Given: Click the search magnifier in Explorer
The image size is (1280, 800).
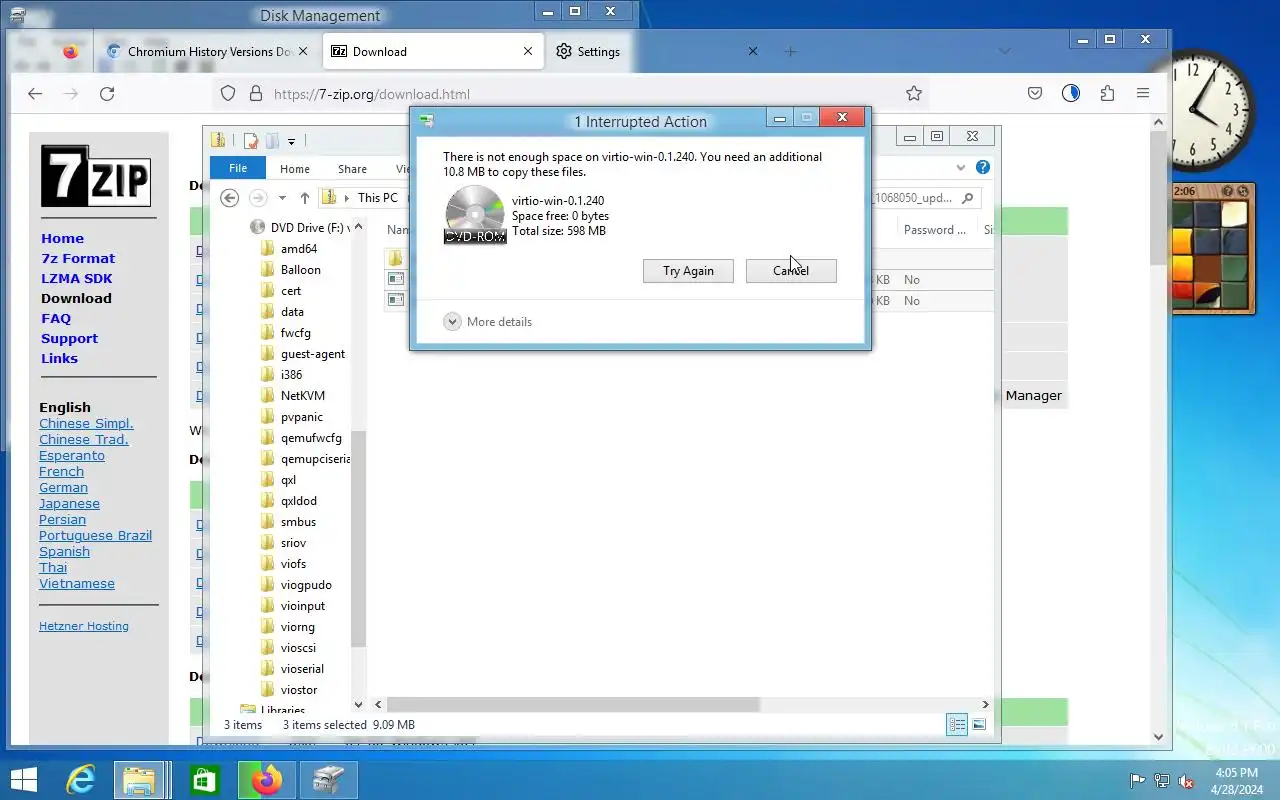Looking at the screenshot, I should [969, 198].
